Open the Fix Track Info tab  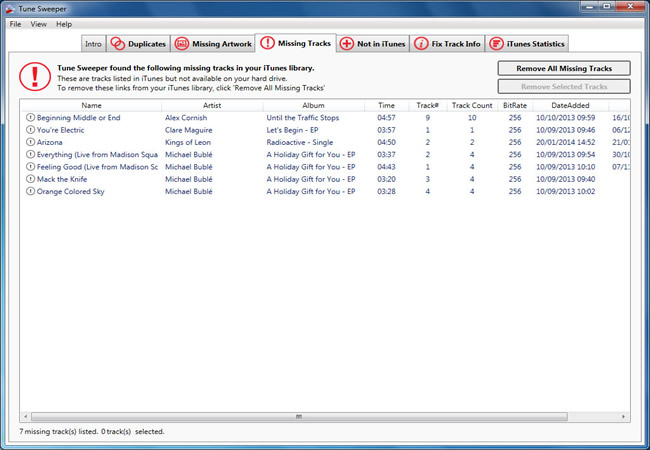point(447,44)
